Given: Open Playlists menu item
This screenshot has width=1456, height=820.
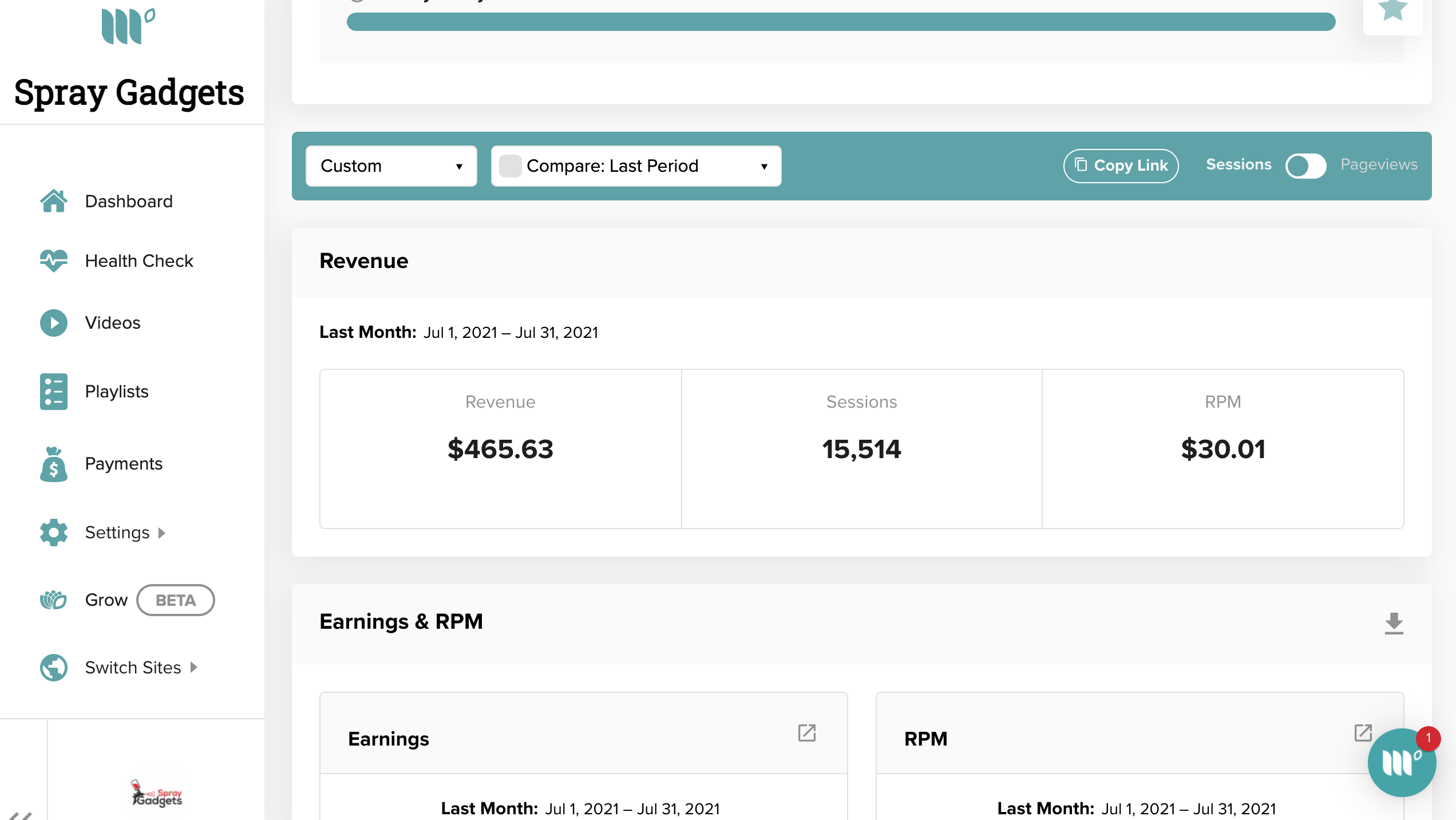Looking at the screenshot, I should (117, 392).
